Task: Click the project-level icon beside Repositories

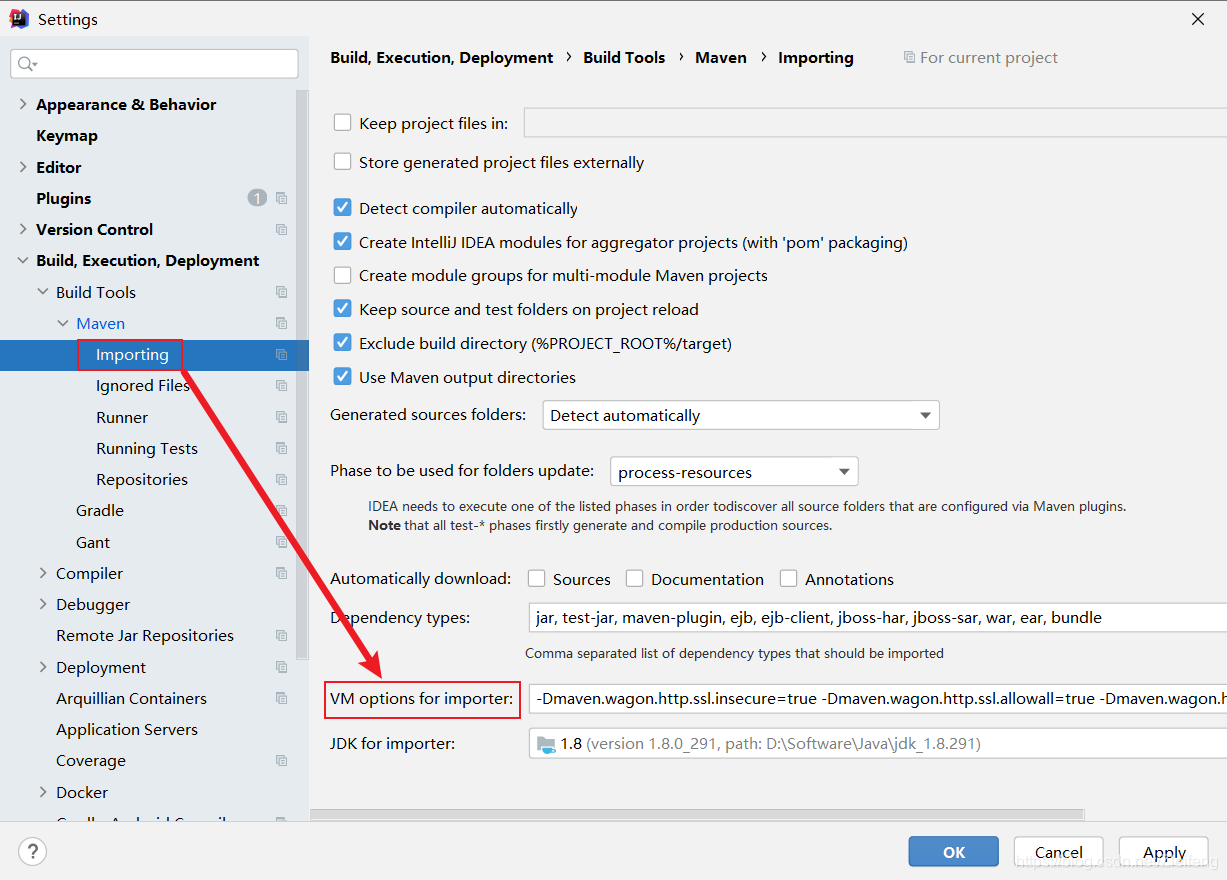Action: point(281,479)
